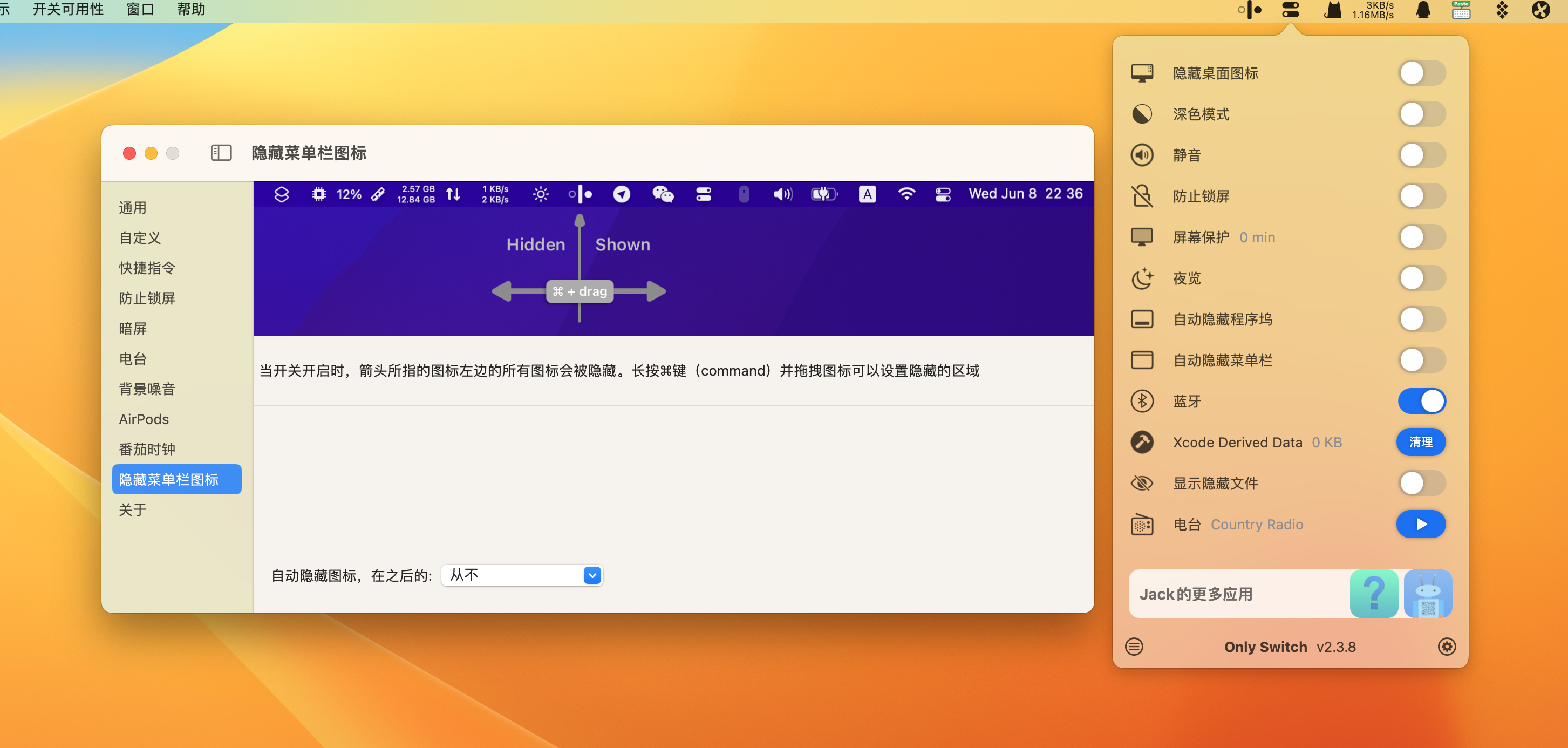Click the hidden bar separator menu icon
The height and width of the screenshot is (748, 1568).
pos(1250,10)
